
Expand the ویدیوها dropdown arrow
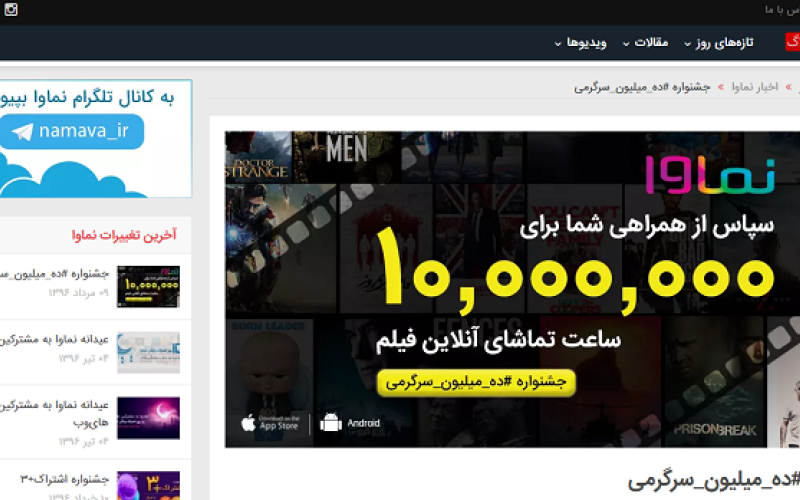[x=559, y=44]
